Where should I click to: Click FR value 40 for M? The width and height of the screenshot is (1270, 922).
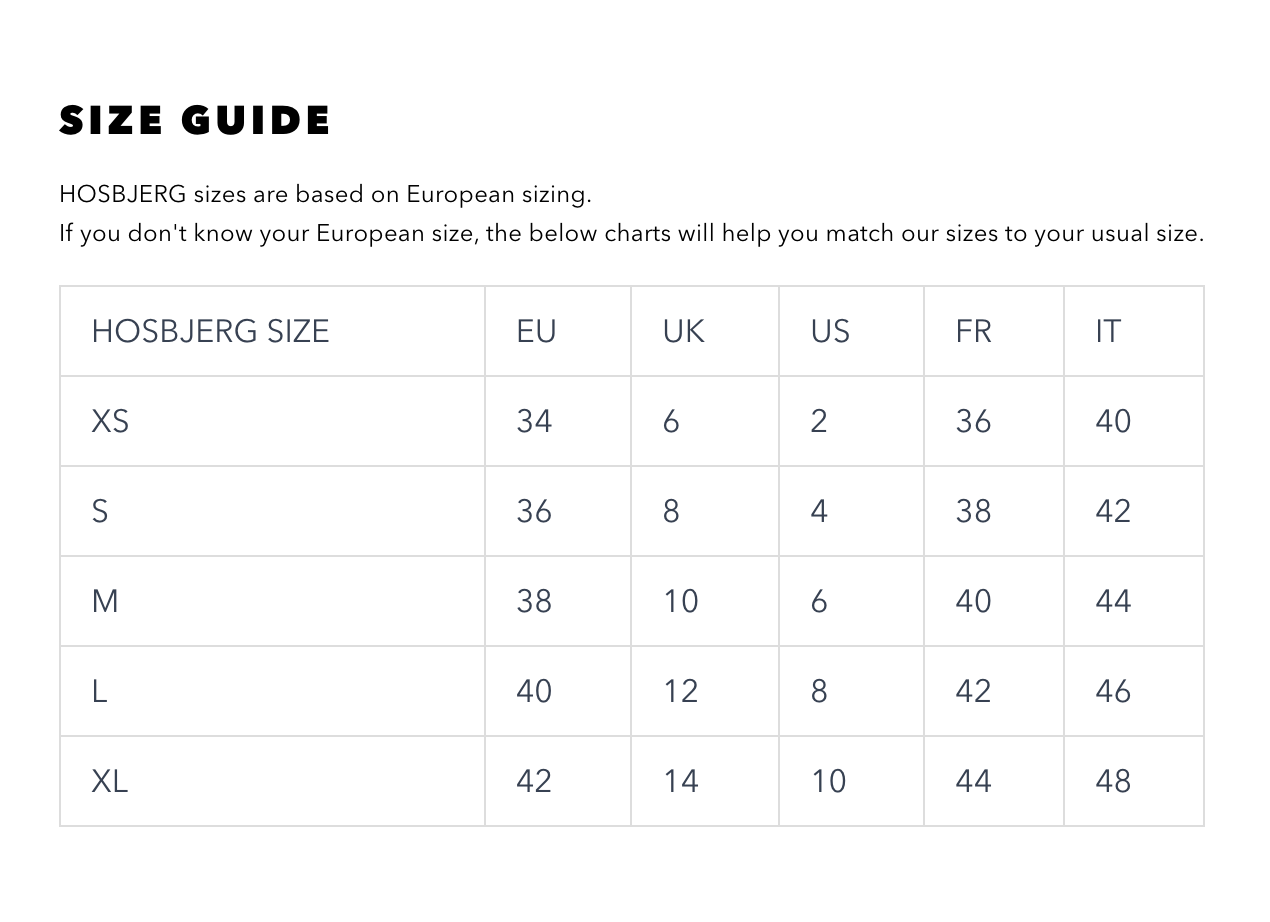point(973,601)
